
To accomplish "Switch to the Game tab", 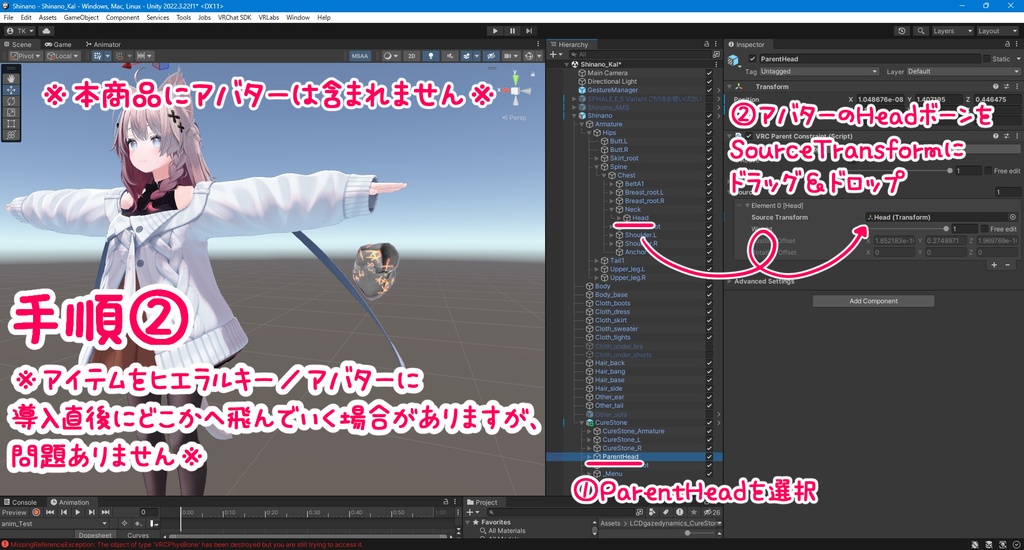I will [58, 44].
